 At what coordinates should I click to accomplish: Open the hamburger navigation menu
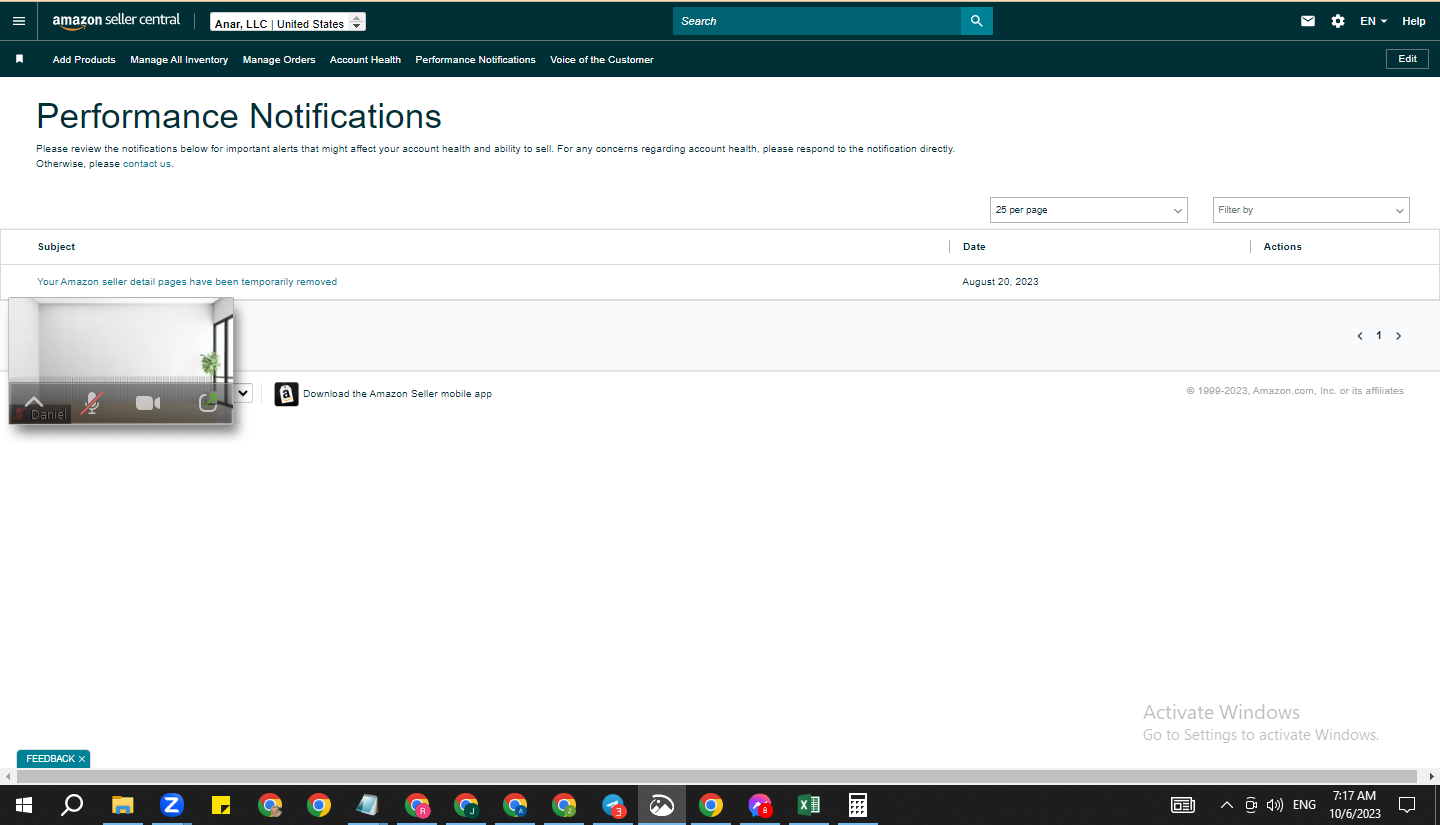[19, 21]
